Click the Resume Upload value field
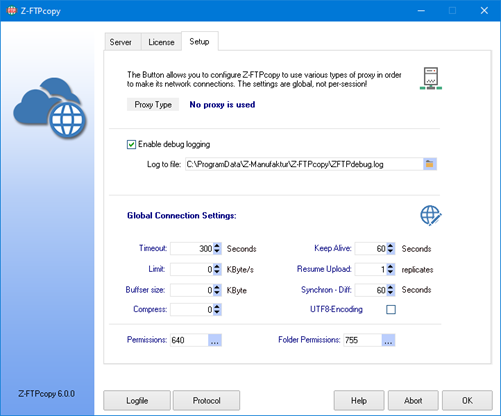The image size is (501, 416). (371, 269)
